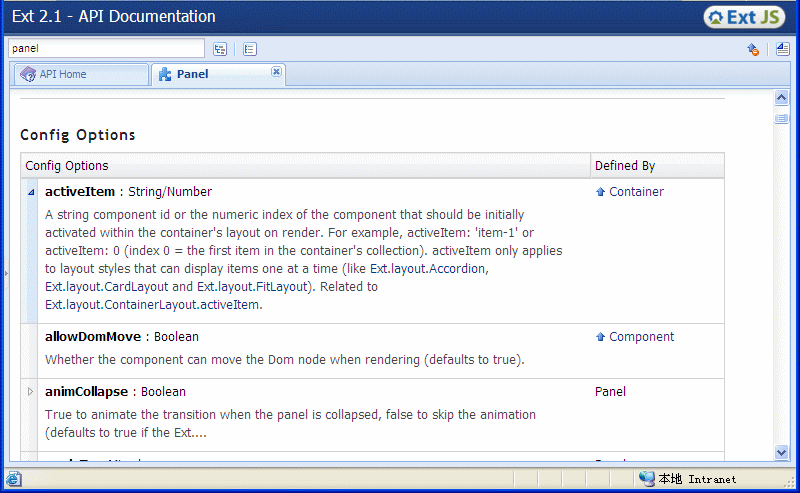800x493 pixels.
Task: Collapse the activeItem config row
Action: tap(31, 192)
